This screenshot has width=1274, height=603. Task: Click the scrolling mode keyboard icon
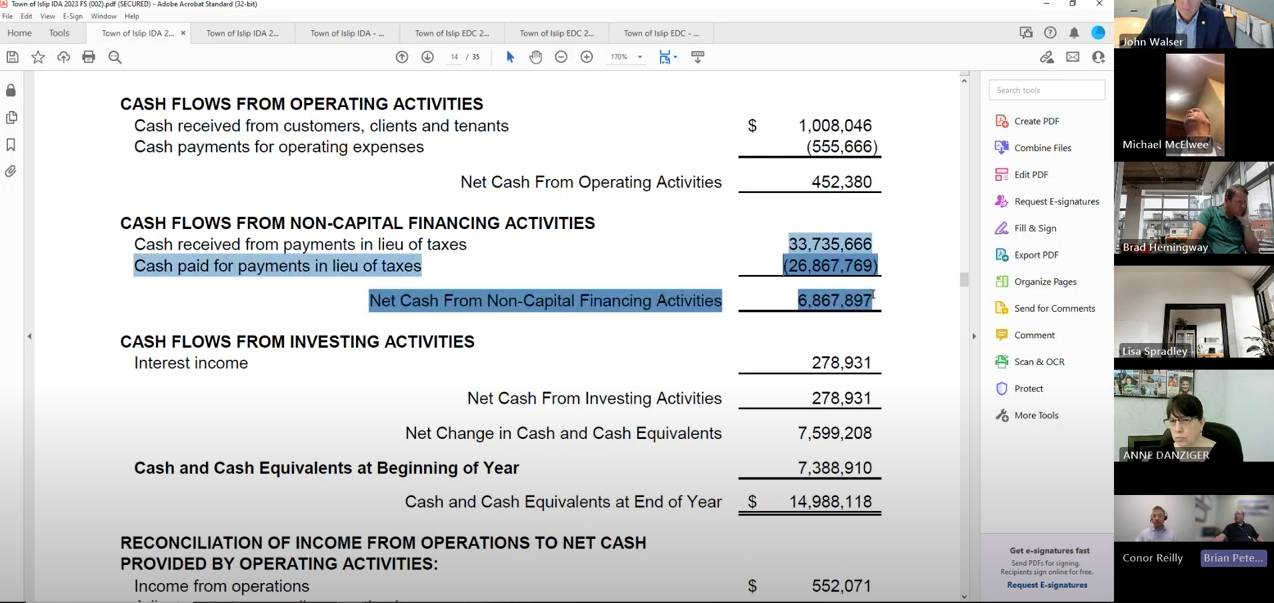698,57
